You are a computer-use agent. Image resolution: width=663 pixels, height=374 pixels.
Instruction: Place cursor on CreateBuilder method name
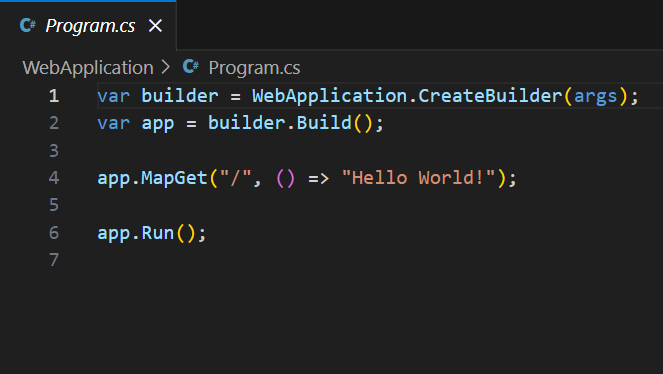(490, 96)
